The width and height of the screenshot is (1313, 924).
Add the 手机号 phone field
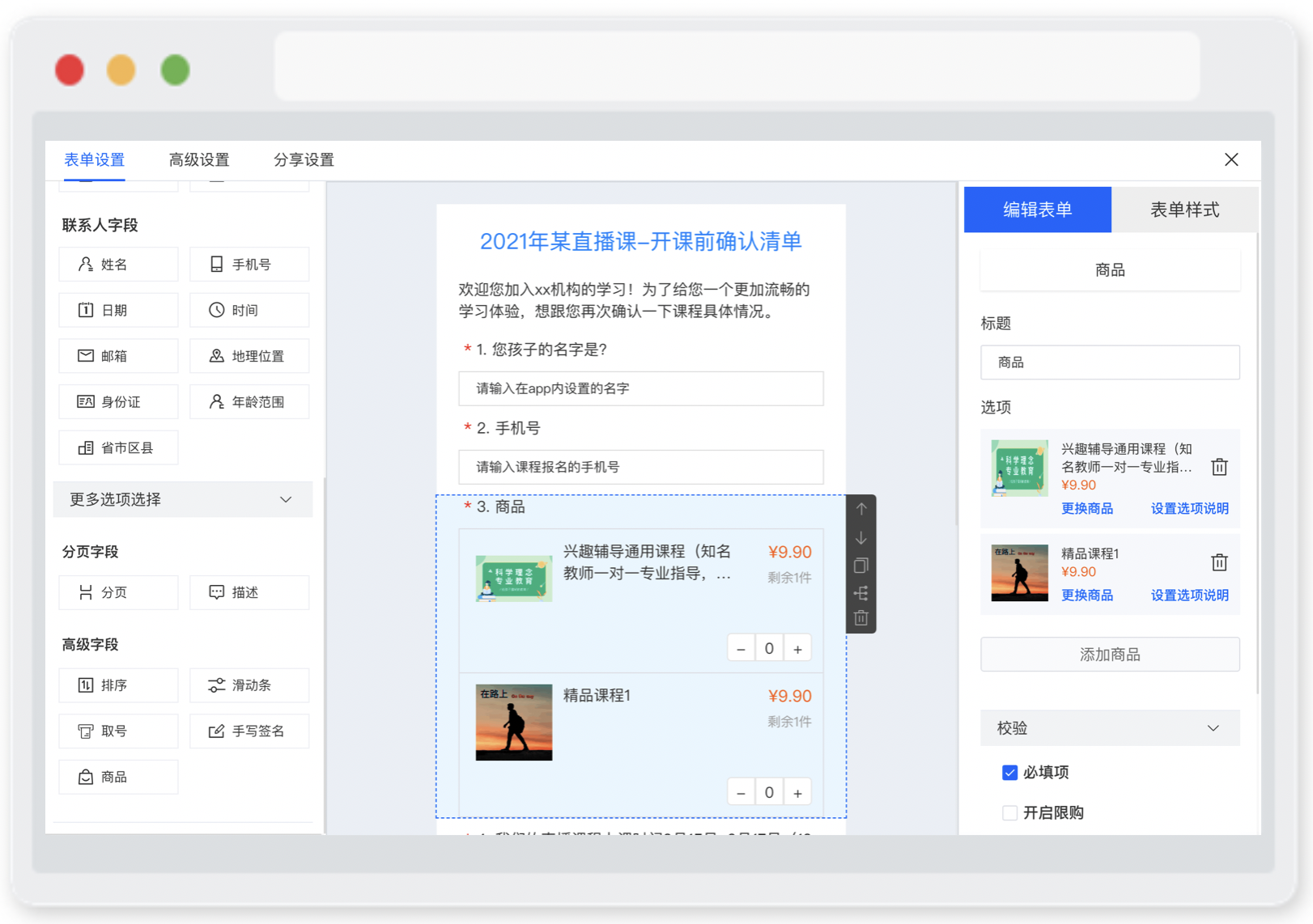[249, 265]
